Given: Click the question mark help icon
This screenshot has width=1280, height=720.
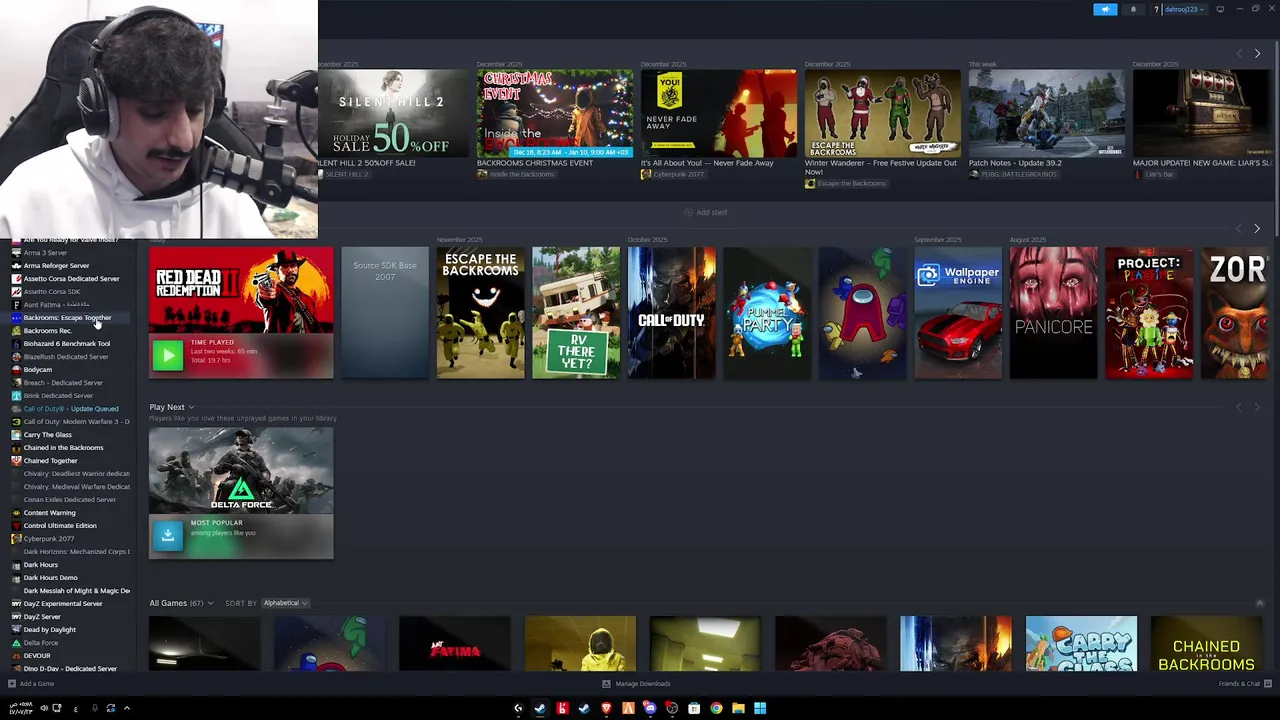Looking at the screenshot, I should (1156, 9).
